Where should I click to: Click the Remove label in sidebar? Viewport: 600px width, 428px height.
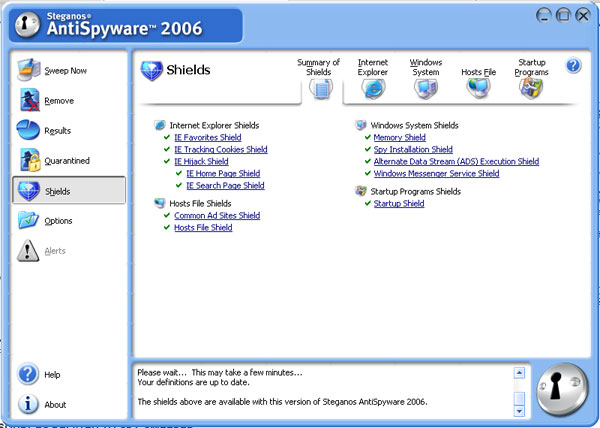tap(59, 101)
